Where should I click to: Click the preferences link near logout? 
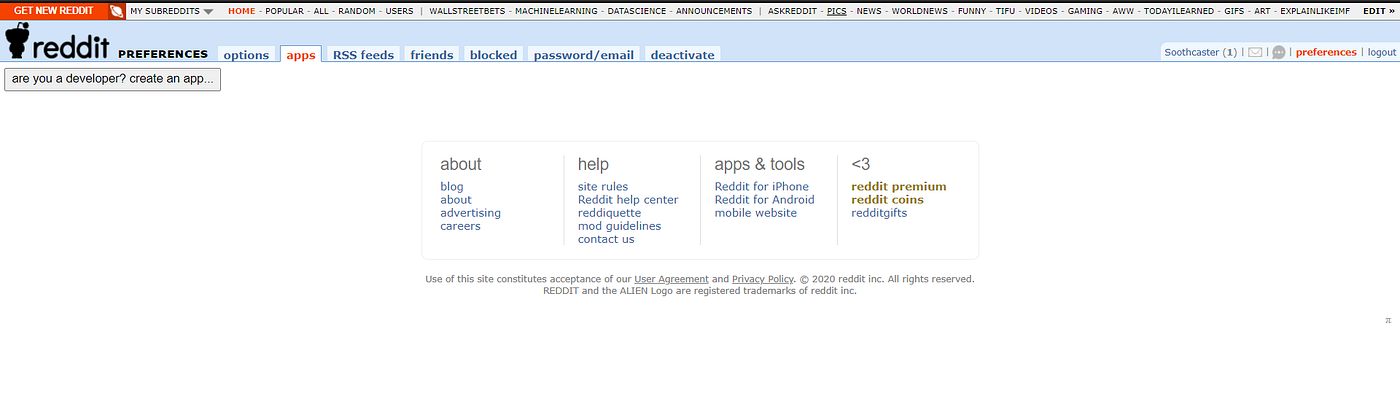1326,52
